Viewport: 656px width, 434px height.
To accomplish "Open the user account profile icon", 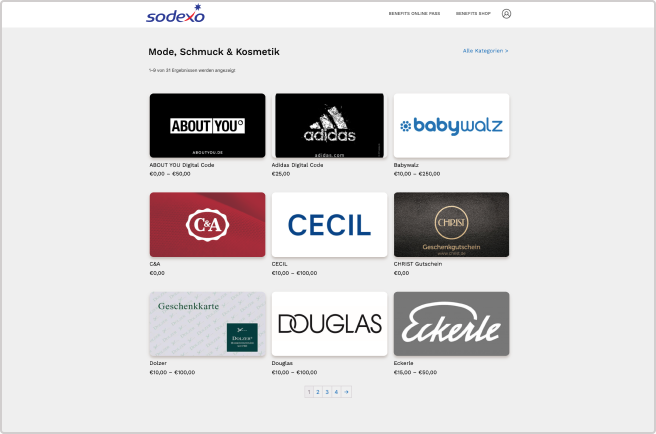I will point(506,14).
